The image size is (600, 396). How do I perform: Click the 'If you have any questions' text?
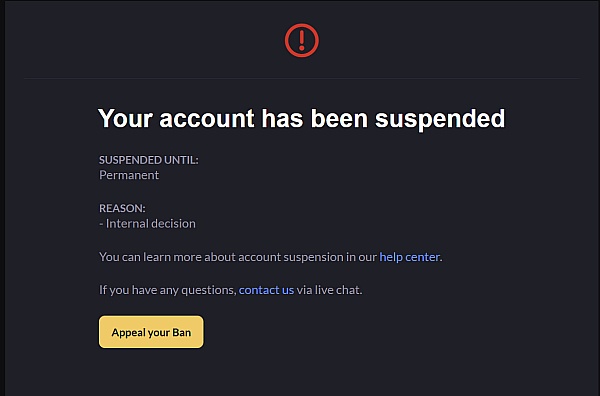168,290
